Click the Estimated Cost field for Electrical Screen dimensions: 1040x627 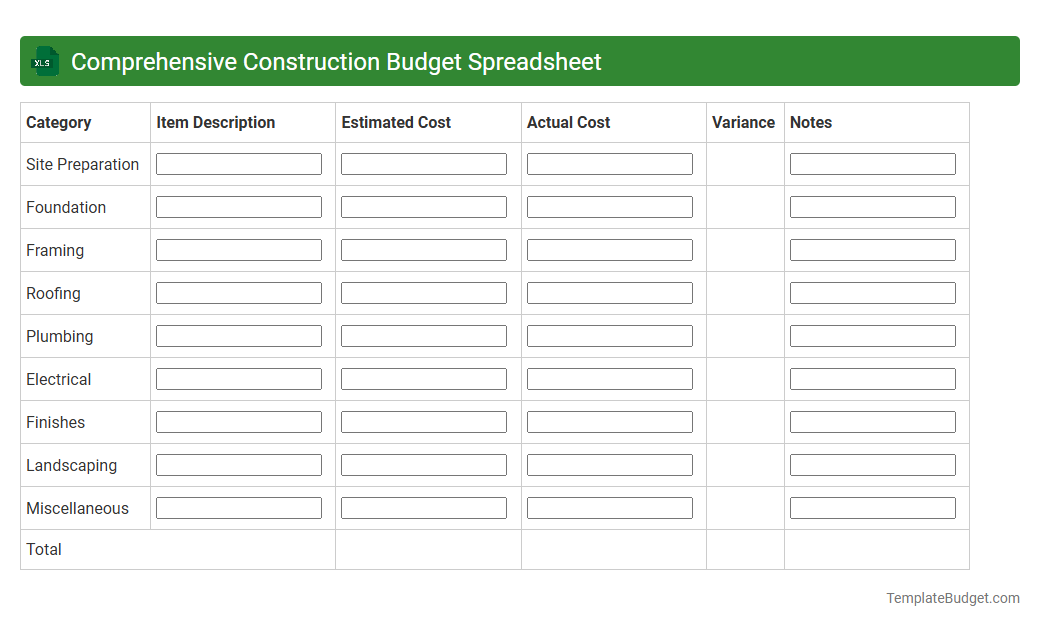tap(424, 378)
